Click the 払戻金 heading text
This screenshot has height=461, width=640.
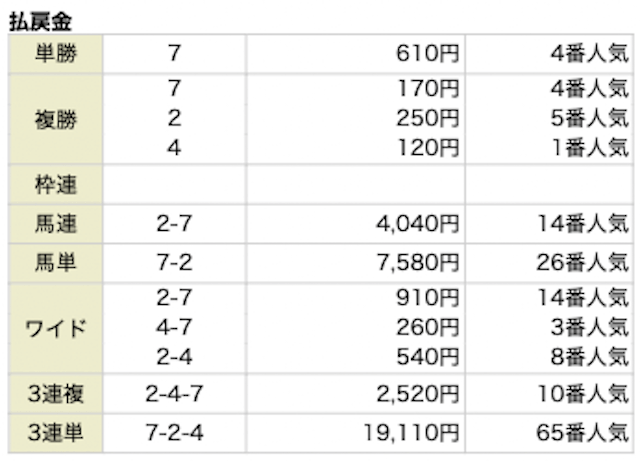coord(40,22)
